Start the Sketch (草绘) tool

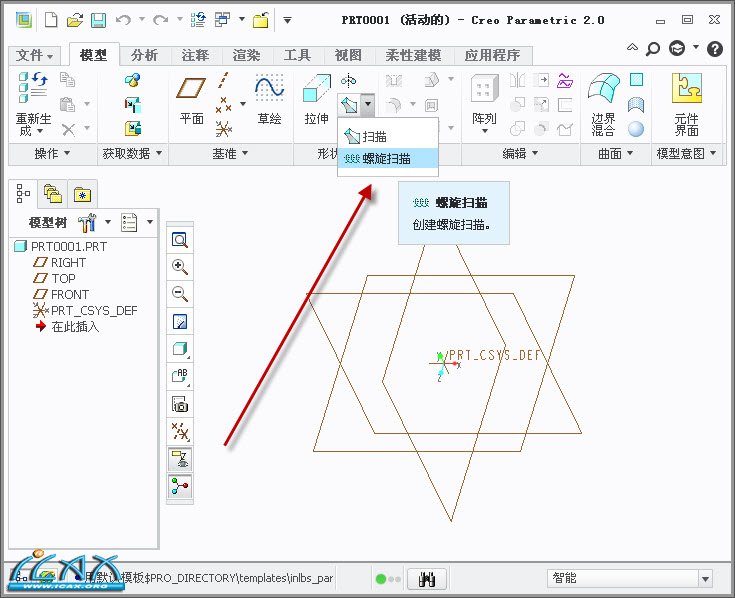coord(270,99)
